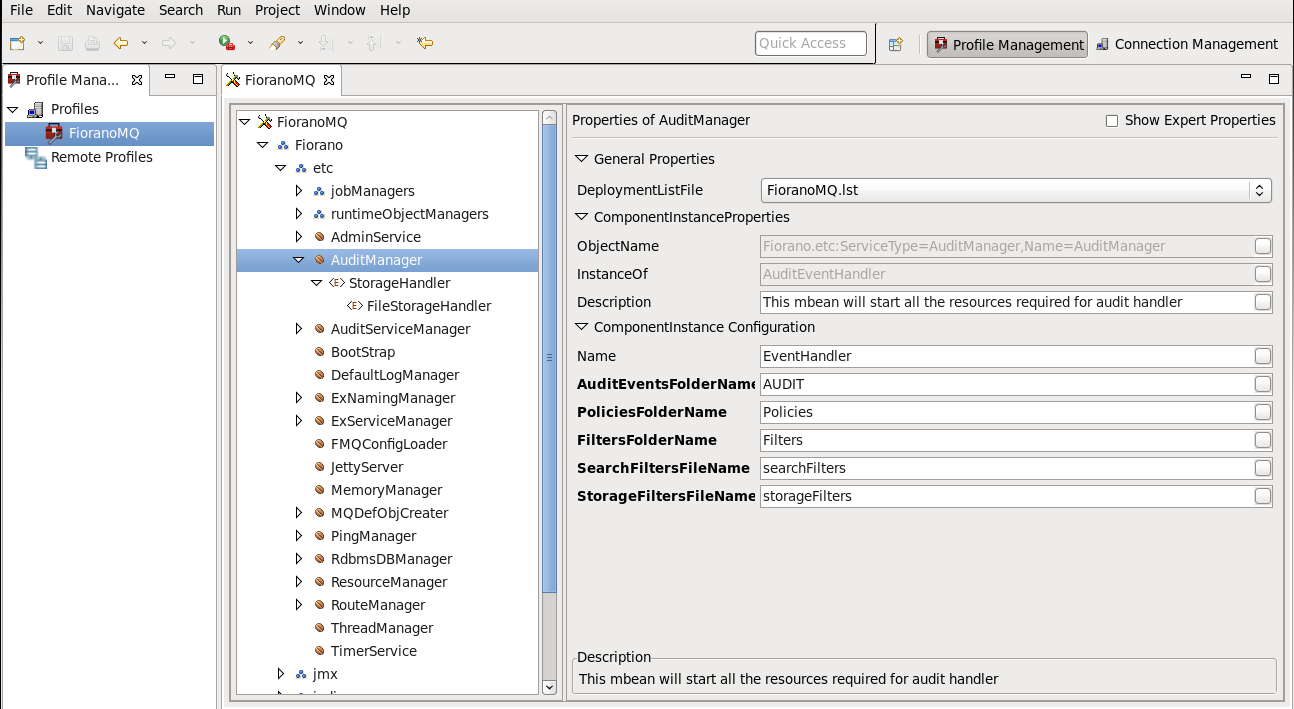Screen dimensions: 1294x709
Task: Toggle the checkbox beside PoliciesFolderName field
Action: [1263, 412]
